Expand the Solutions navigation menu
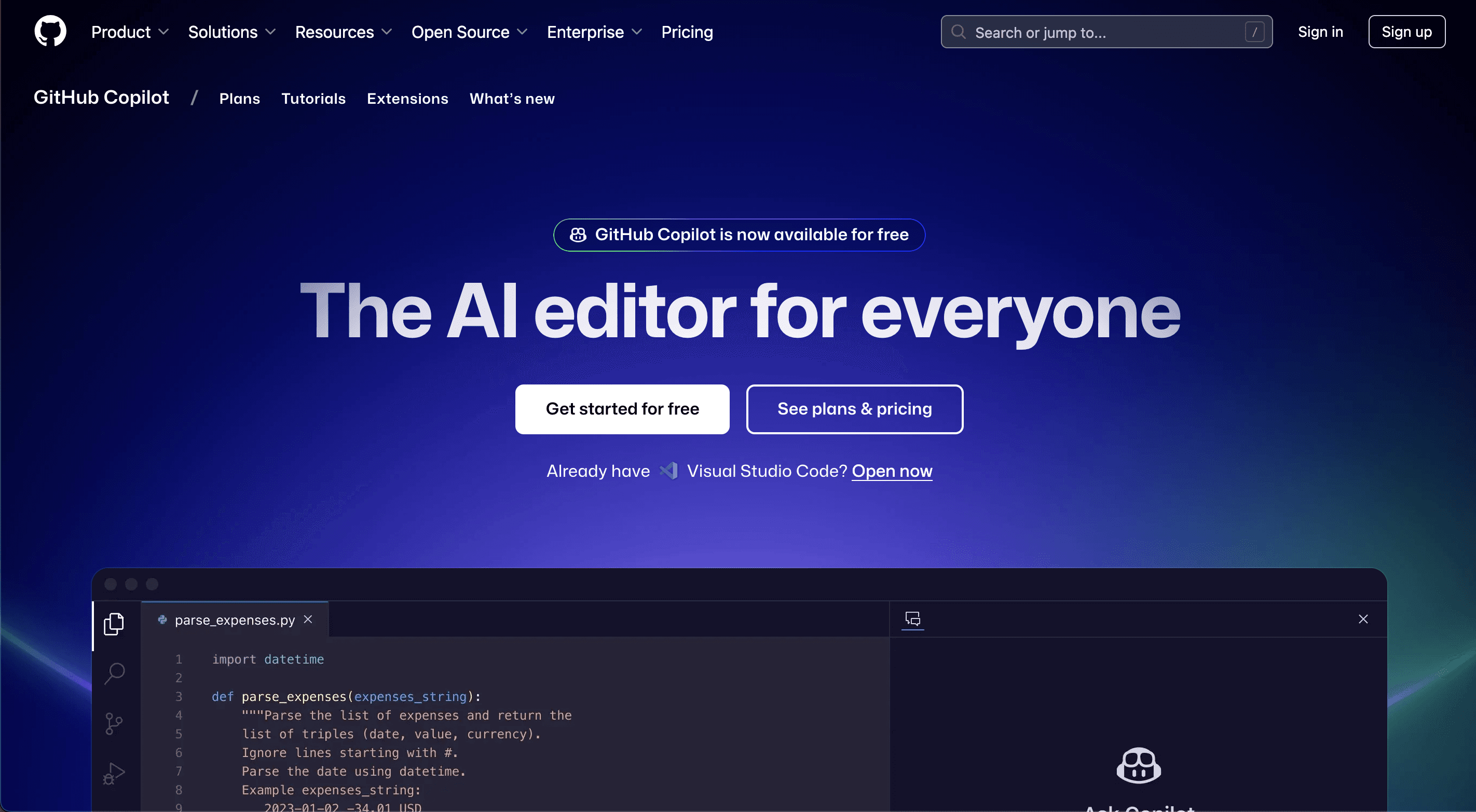The height and width of the screenshot is (812, 1476). (x=232, y=32)
